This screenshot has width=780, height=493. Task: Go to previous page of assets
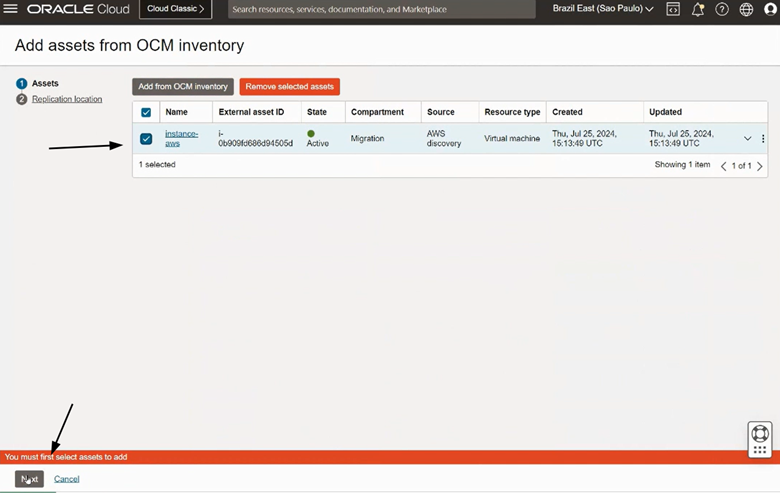(x=723, y=166)
